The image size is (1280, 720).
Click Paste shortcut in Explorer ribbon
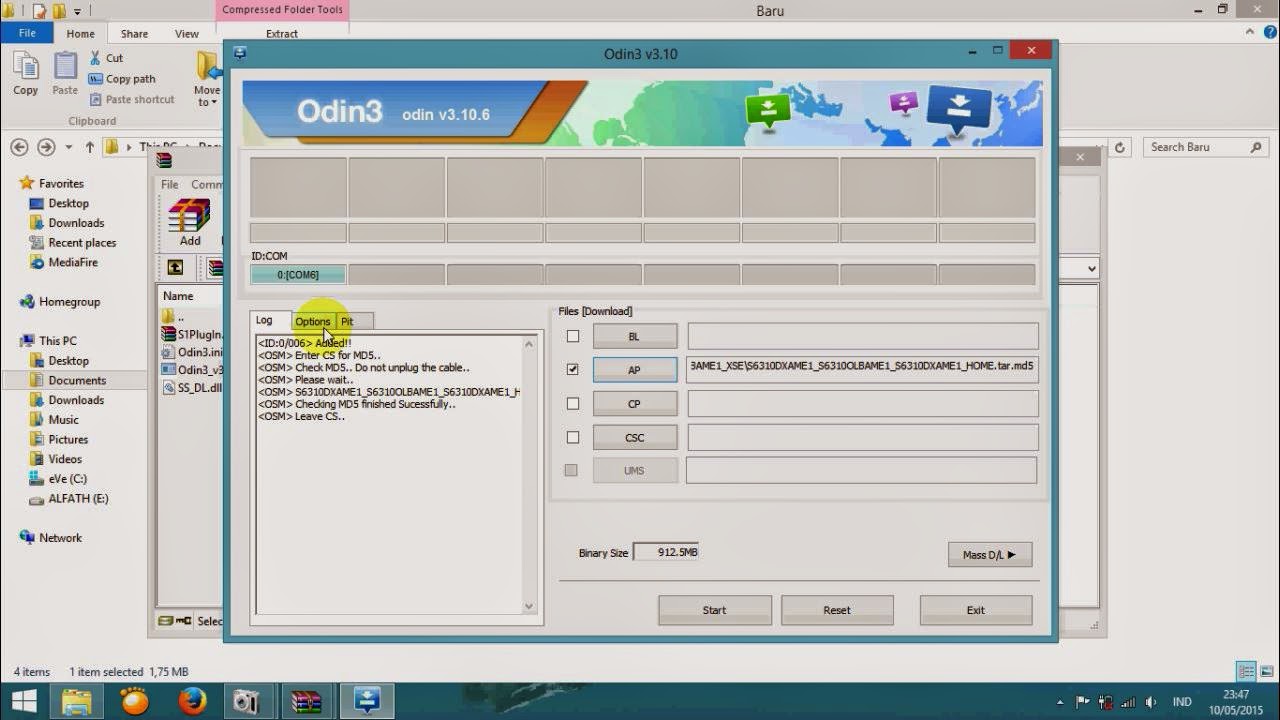pyautogui.click(x=131, y=99)
